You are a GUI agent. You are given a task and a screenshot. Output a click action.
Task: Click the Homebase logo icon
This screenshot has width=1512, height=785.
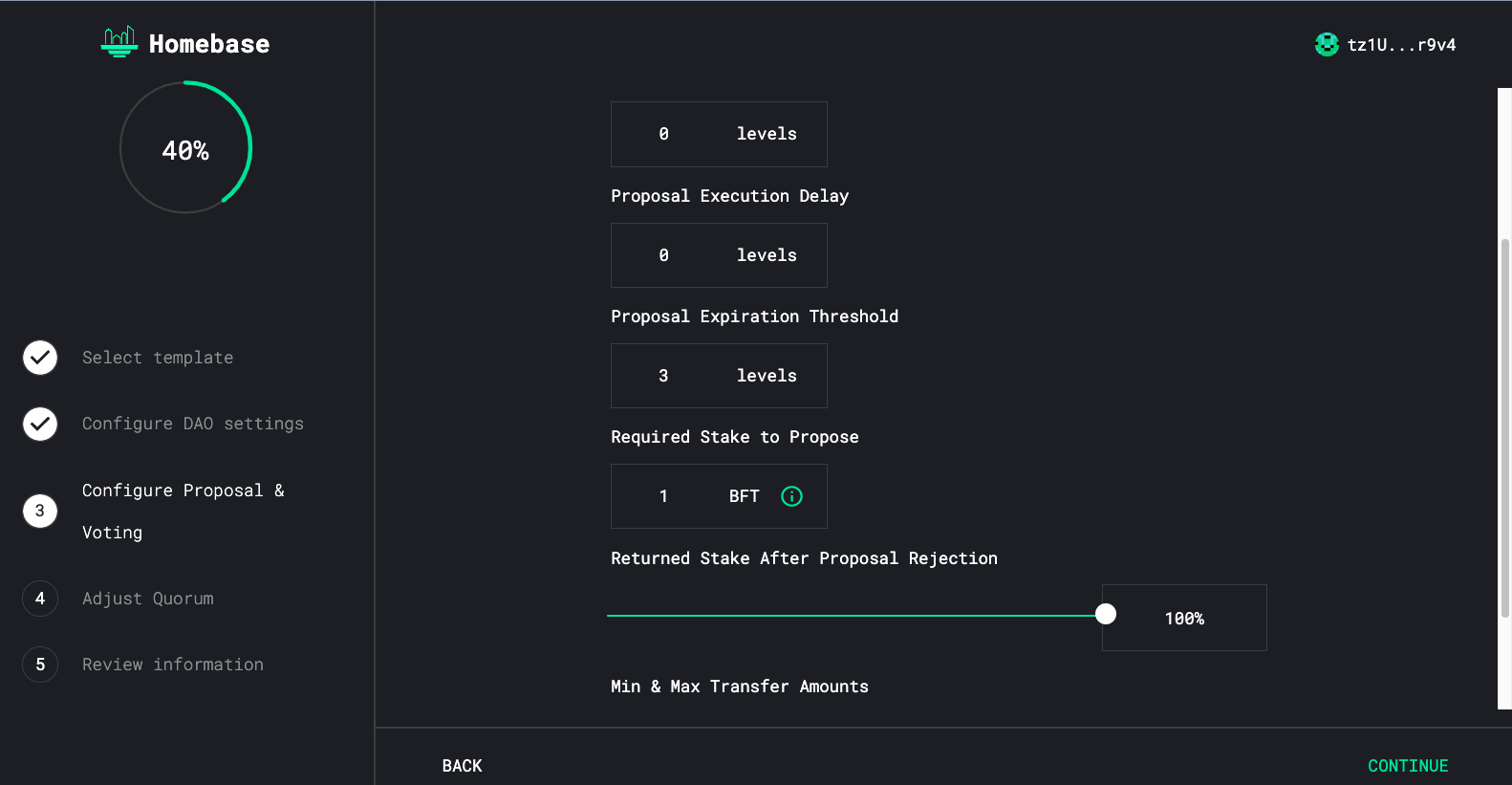(x=119, y=42)
